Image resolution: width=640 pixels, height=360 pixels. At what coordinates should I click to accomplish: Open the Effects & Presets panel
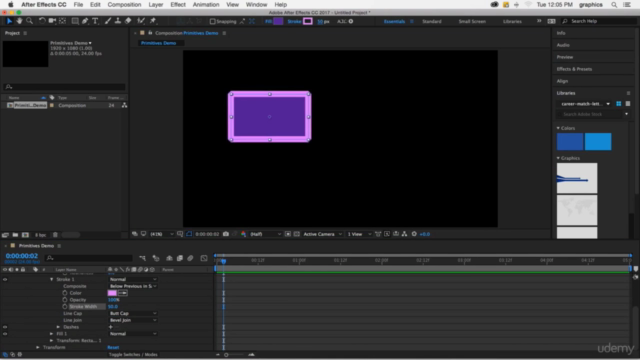[574, 69]
